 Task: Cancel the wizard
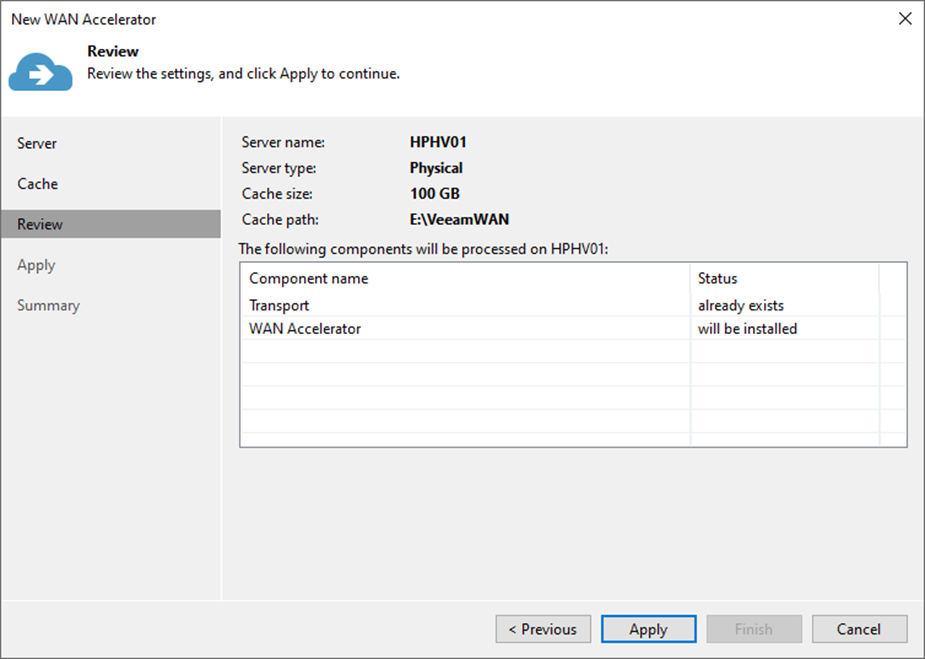(x=859, y=629)
